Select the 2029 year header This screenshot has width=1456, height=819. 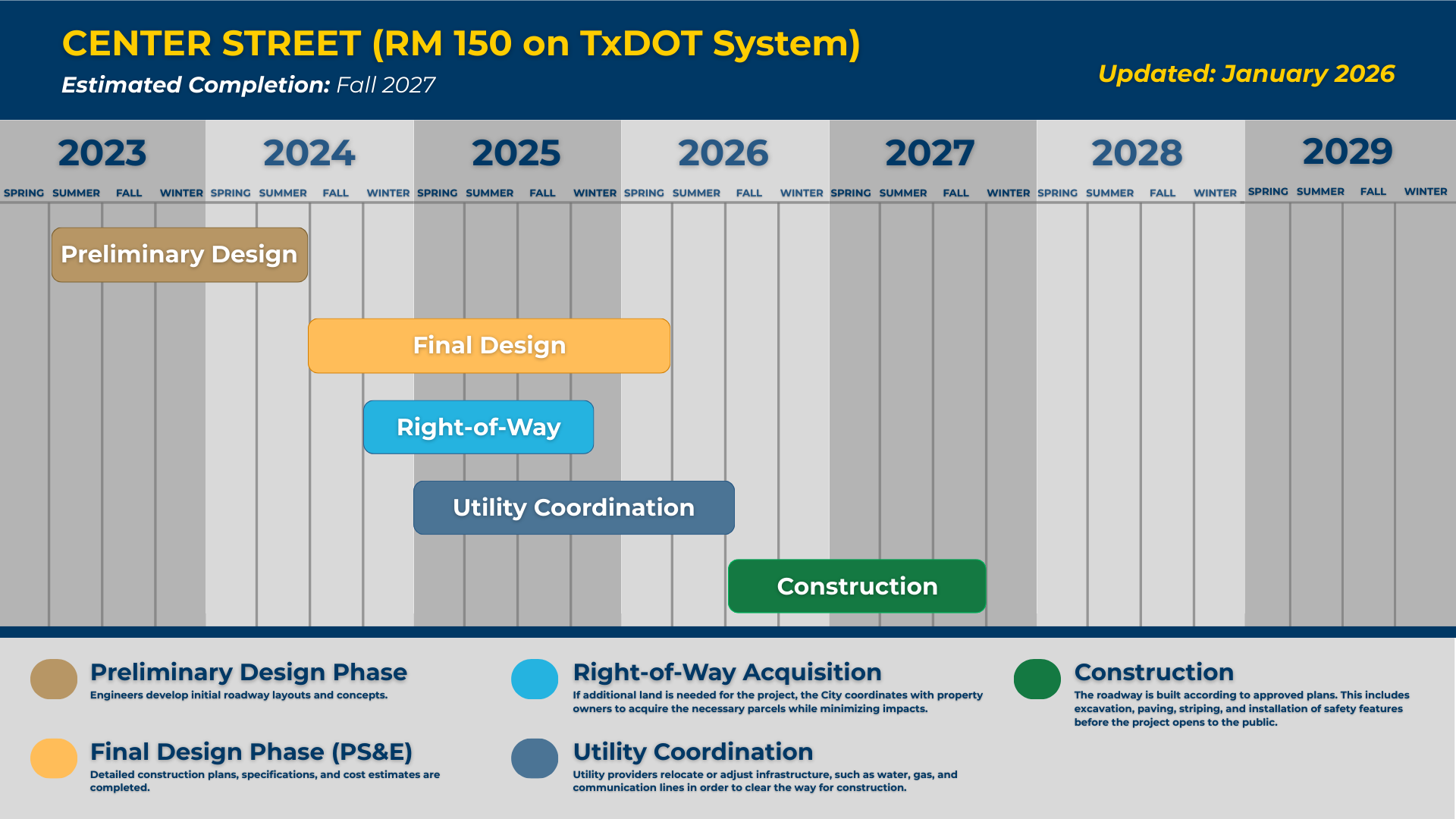(x=1348, y=152)
